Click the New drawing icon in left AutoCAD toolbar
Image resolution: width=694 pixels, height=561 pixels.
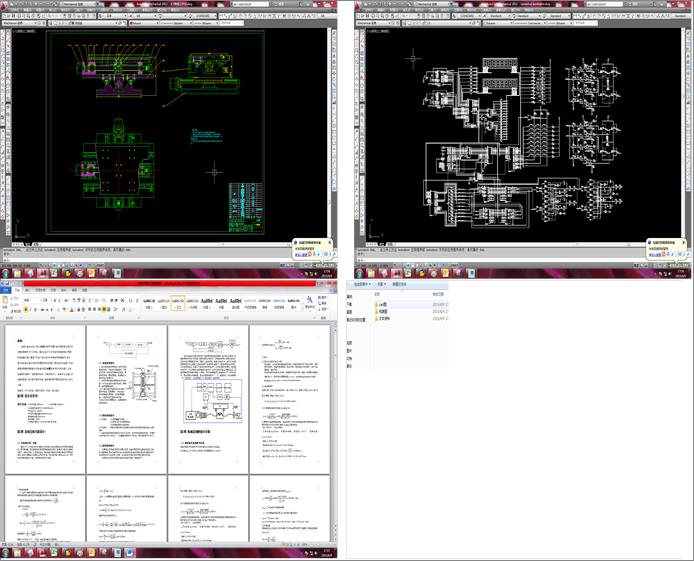pyautogui.click(x=4, y=16)
